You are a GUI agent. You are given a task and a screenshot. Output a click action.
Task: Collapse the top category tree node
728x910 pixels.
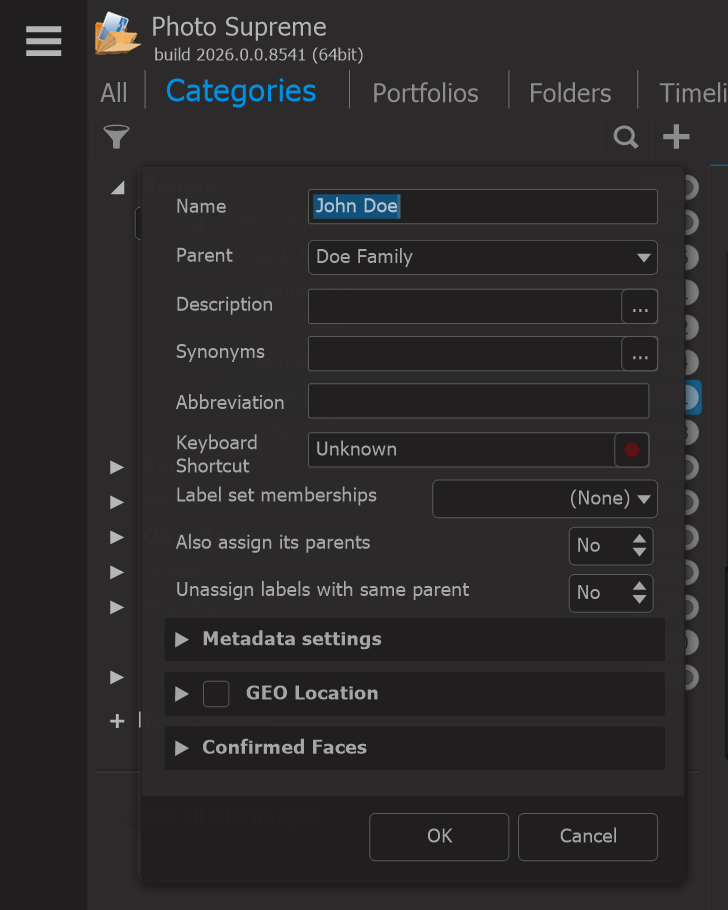click(118, 187)
